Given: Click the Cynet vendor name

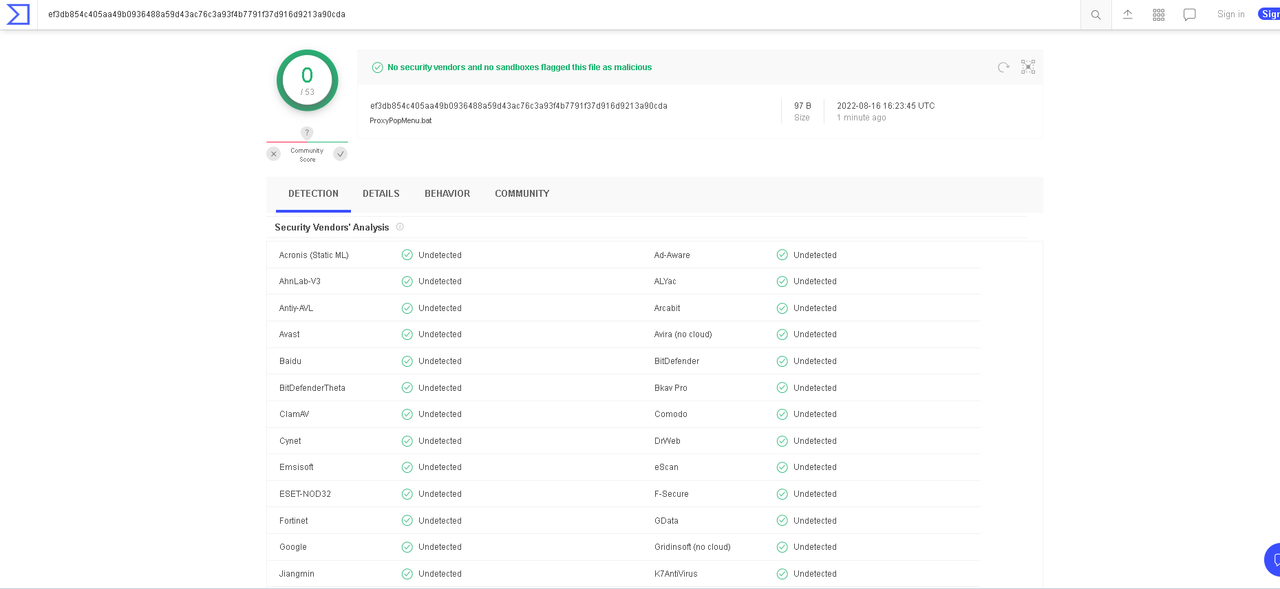Looking at the screenshot, I should coord(290,441).
